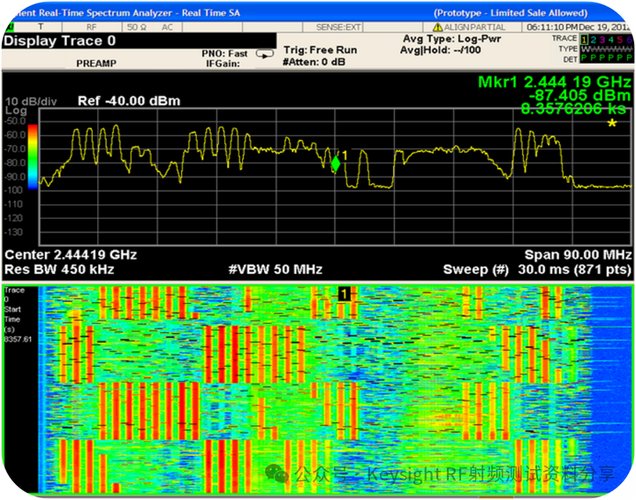This screenshot has height=500, width=636.
Task: Click the -50.0 y-axis label
Action: tap(15, 121)
